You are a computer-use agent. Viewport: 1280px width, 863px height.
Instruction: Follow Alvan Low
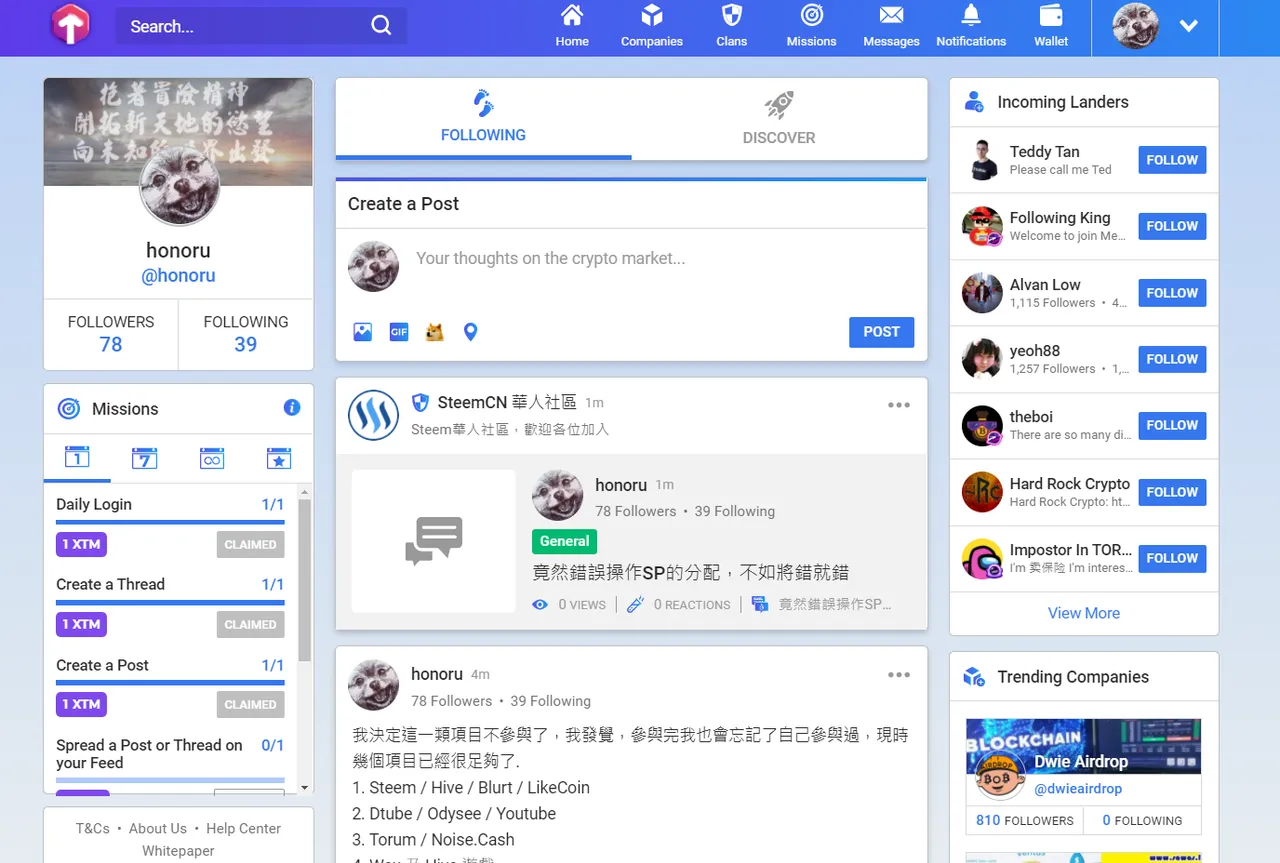pos(1172,293)
